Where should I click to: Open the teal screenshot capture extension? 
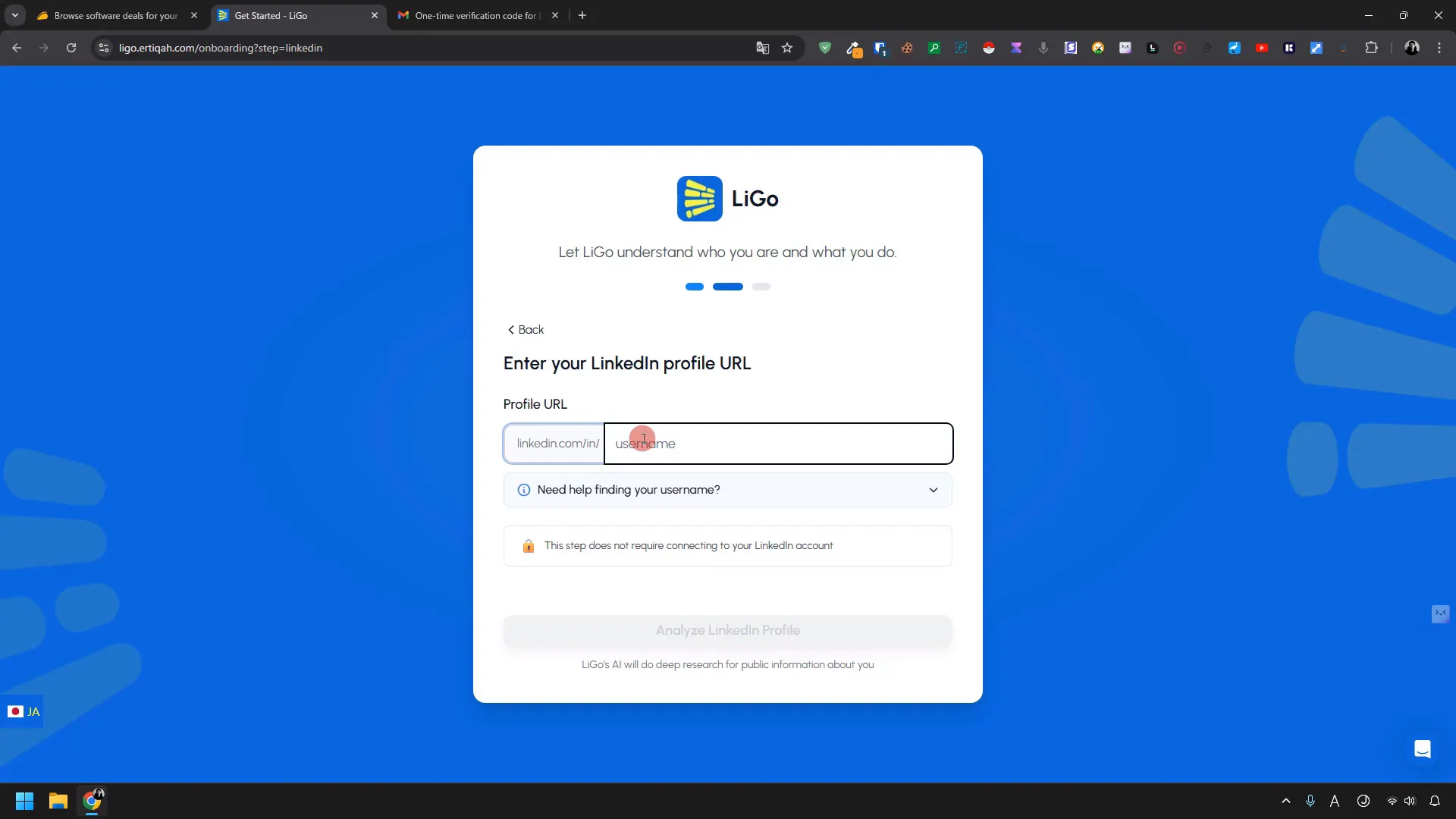click(x=962, y=48)
